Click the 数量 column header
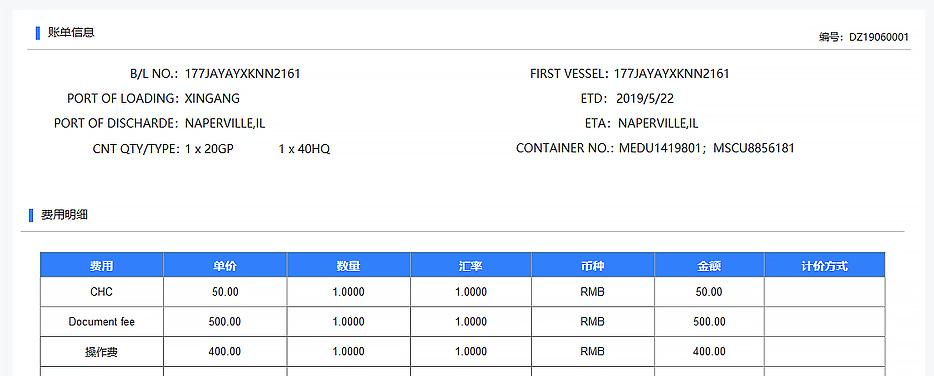Viewport: 934px width, 376px height. click(348, 265)
